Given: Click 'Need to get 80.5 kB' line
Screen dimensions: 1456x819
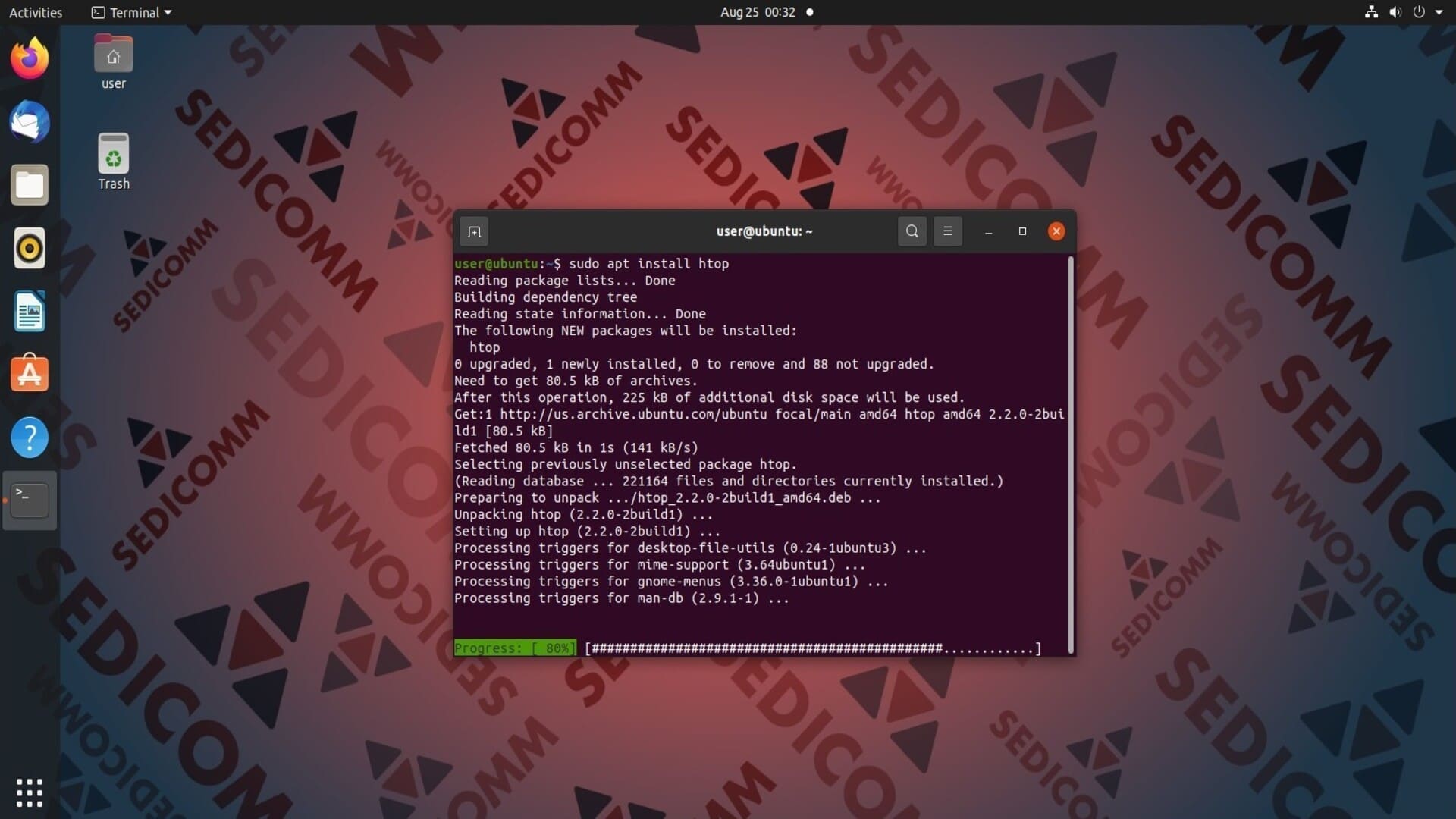Looking at the screenshot, I should coord(576,381).
